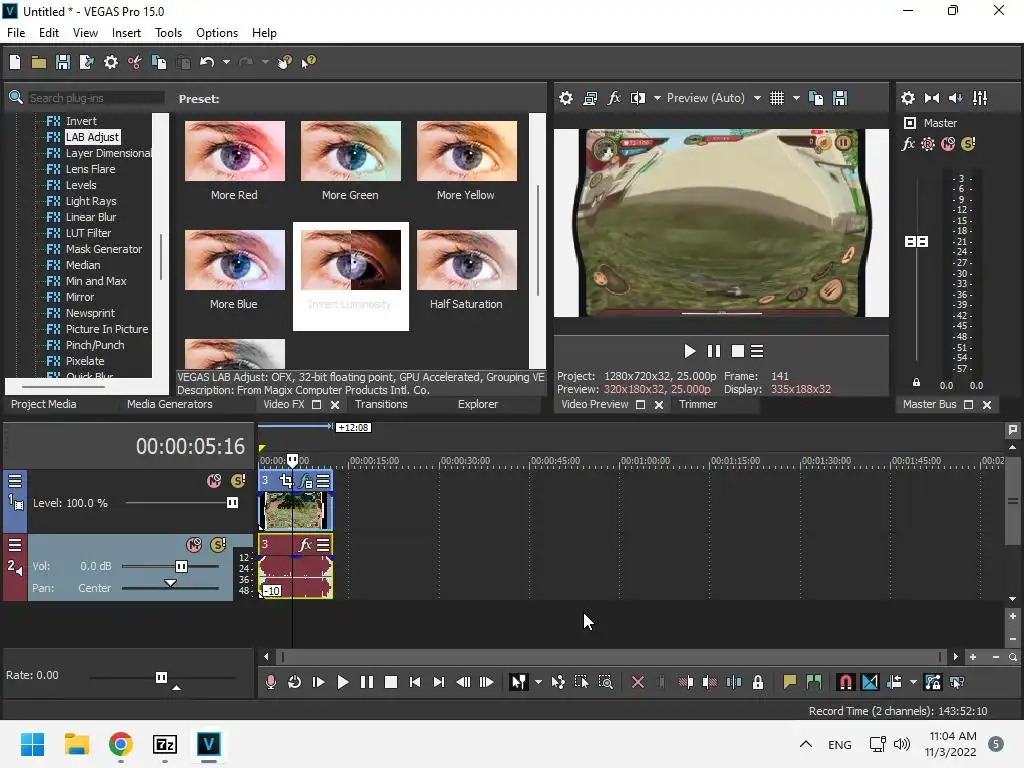Save the project with the disk icon
1024x768 pixels.
point(63,62)
